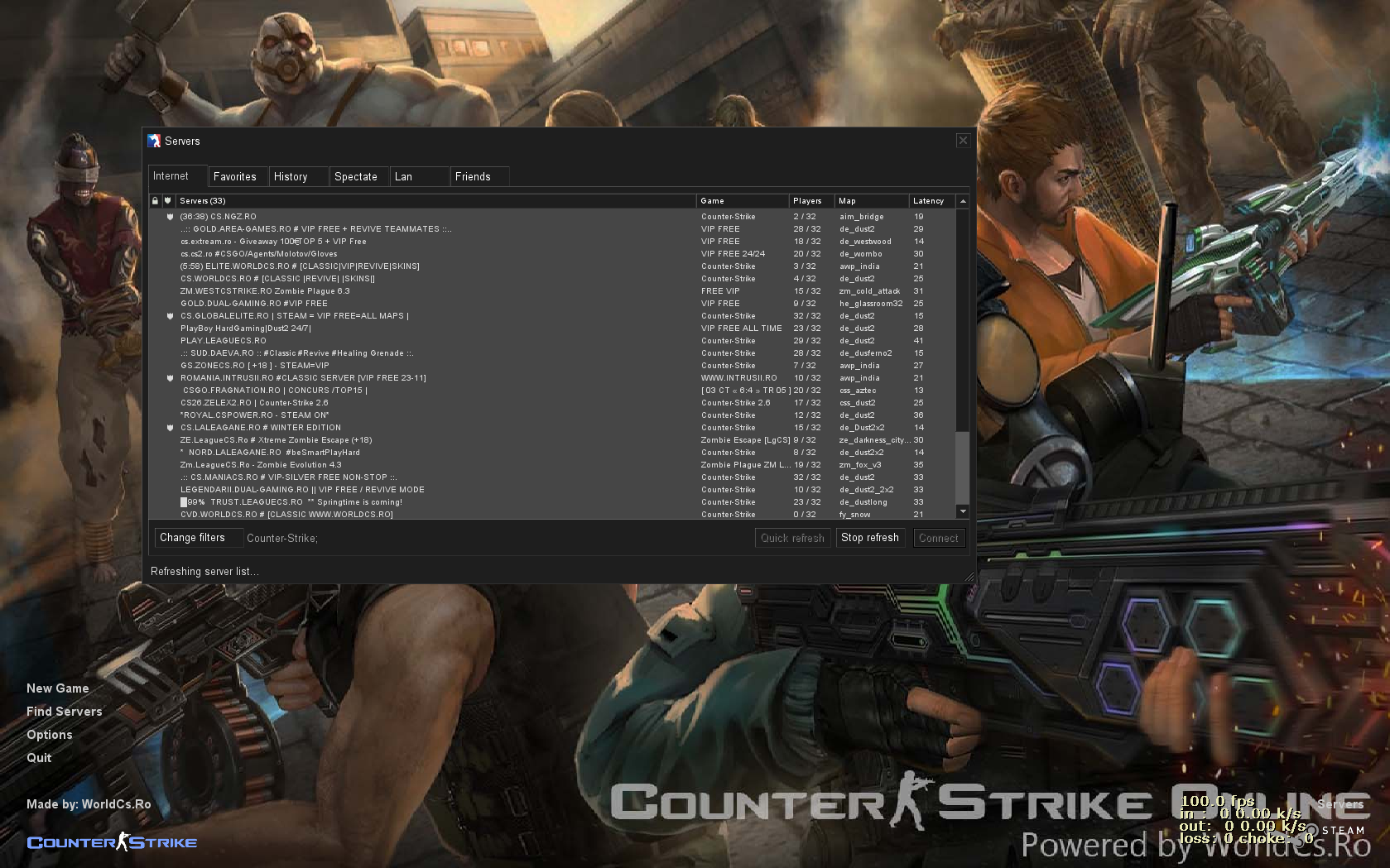Sort servers by Map column header
The height and width of the screenshot is (868, 1390).
pyautogui.click(x=847, y=201)
